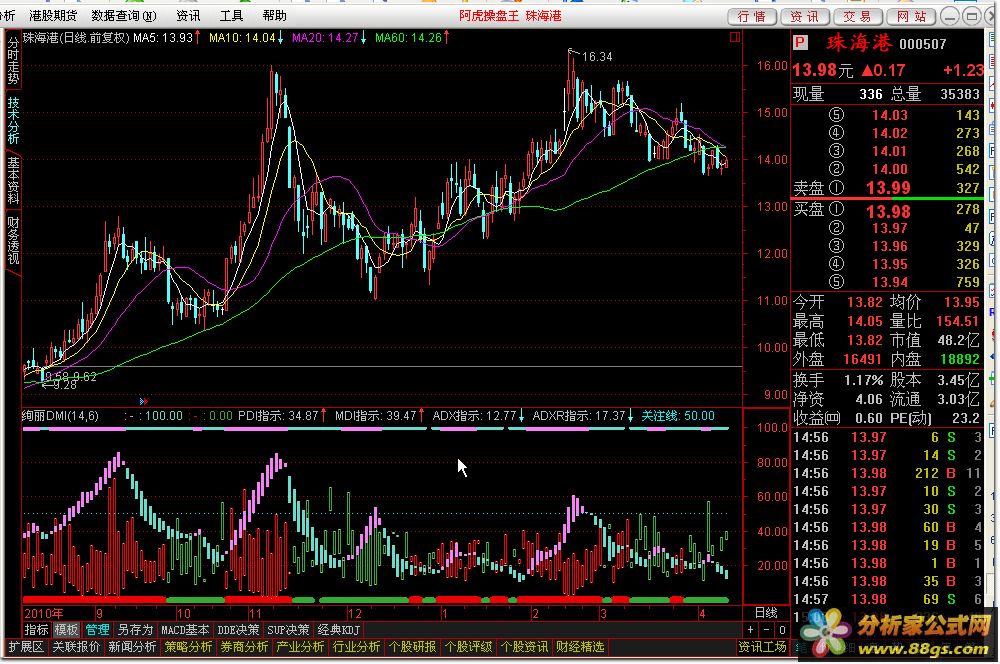Click the trade row with volume 212 B
This screenshot has width=1000, height=664.
(x=887, y=473)
